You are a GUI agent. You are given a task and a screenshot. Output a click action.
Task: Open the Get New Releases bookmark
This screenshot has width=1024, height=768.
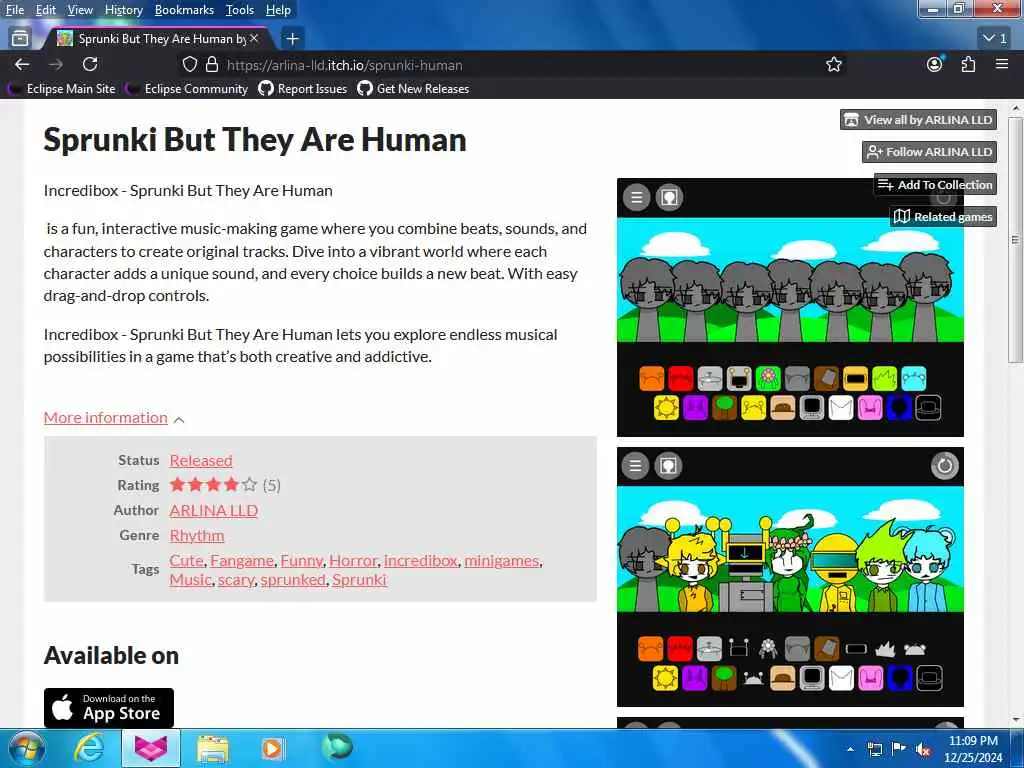click(413, 89)
